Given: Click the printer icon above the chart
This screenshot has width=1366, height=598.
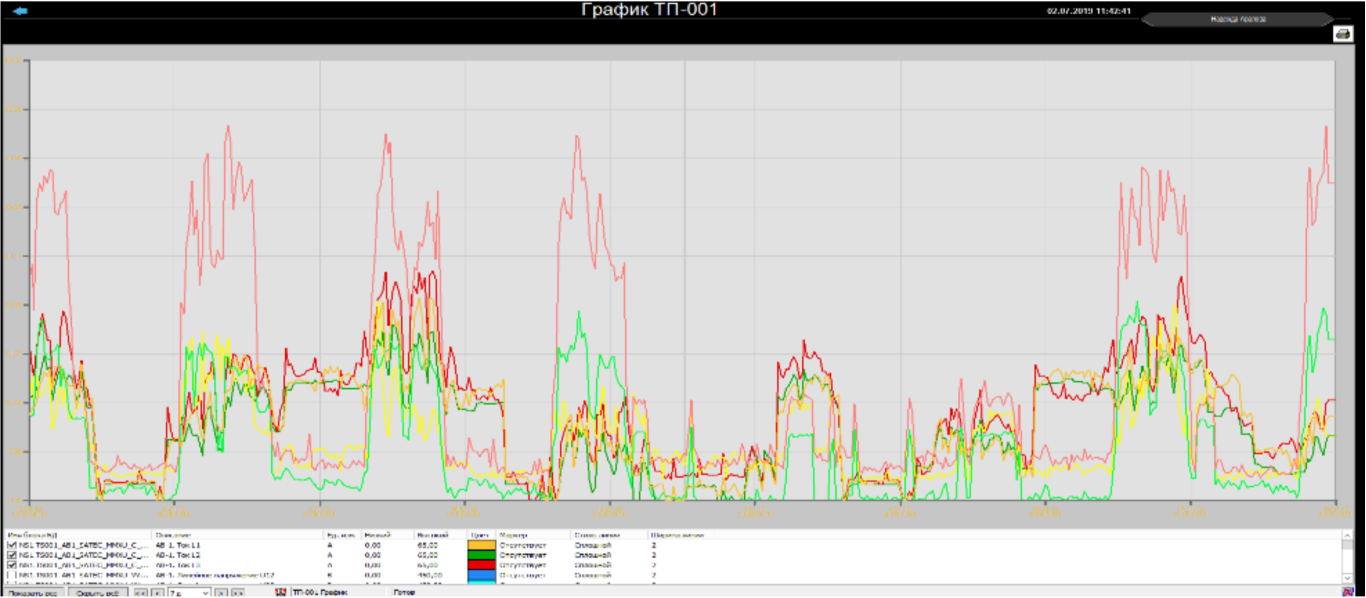Looking at the screenshot, I should (x=1342, y=33).
